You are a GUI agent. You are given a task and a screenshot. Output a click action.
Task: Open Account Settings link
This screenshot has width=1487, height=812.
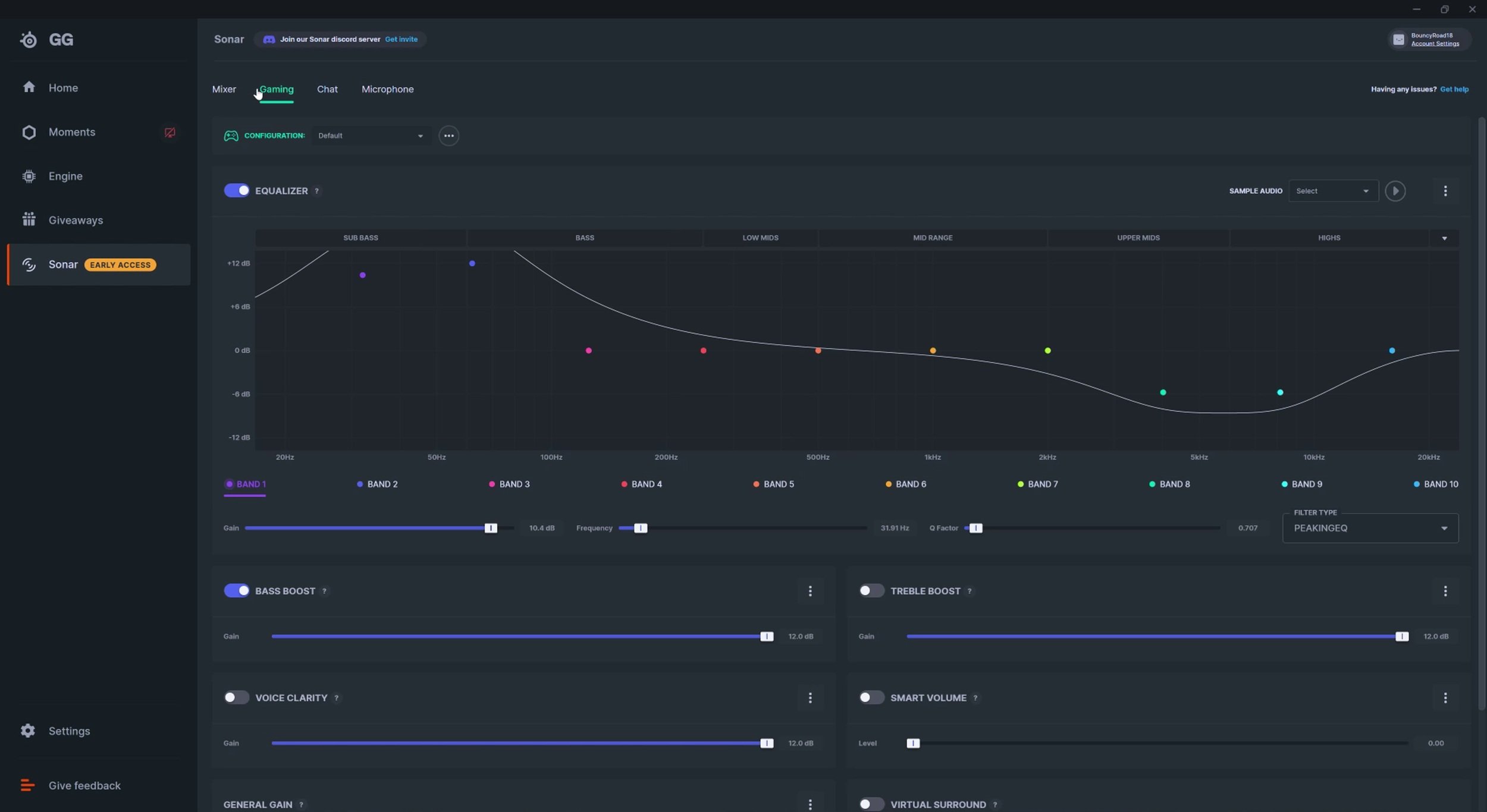tap(1435, 43)
